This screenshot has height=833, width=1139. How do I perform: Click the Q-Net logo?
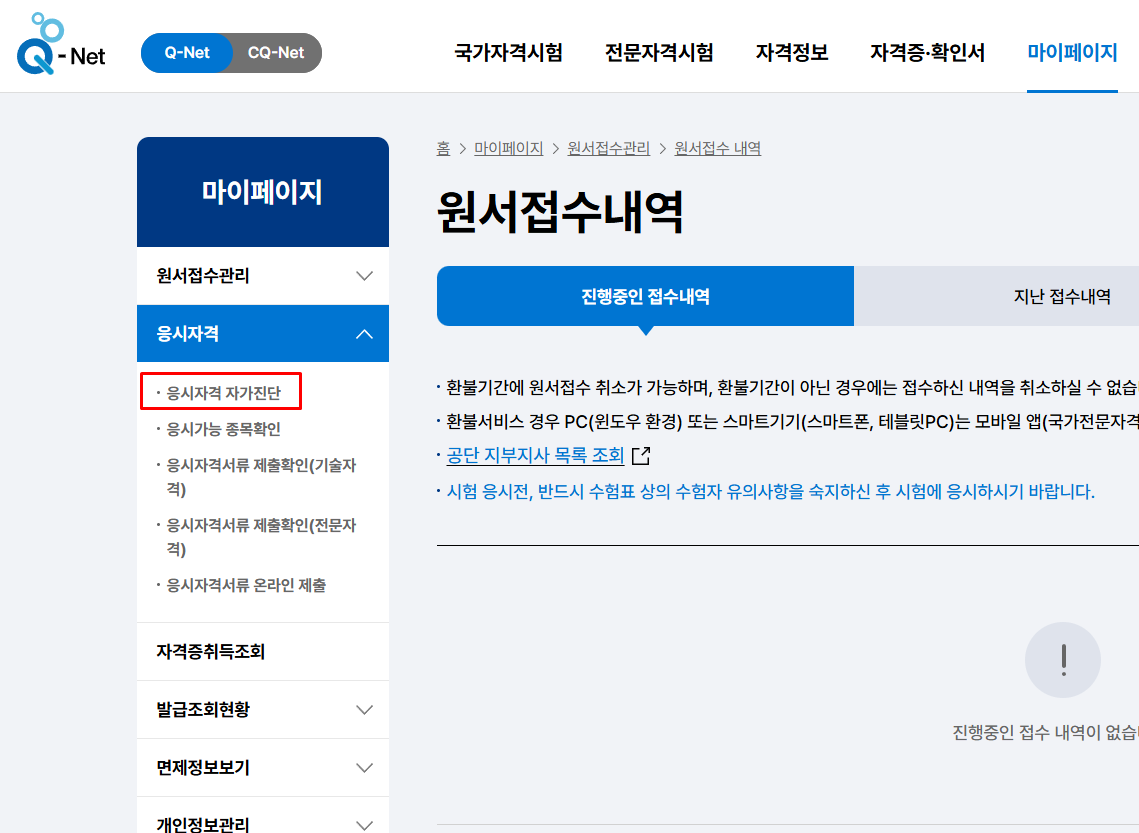61,44
